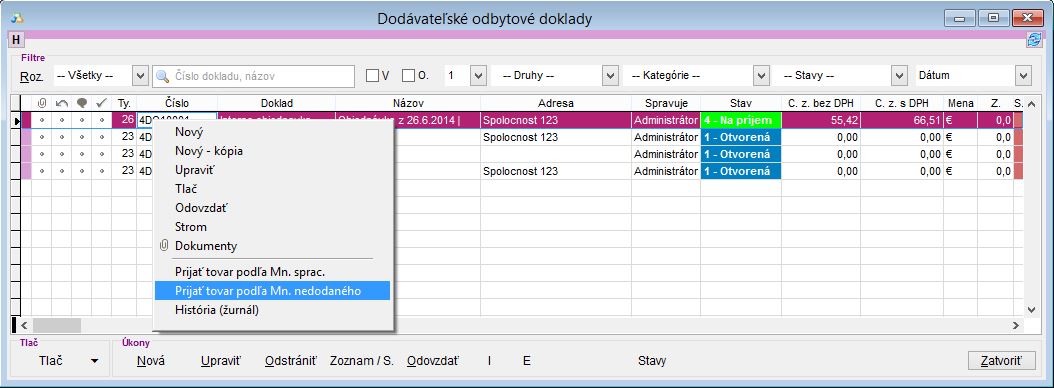Image resolution: width=1054 pixels, height=388 pixels.
Task: Click the magnifier icon in search field
Action: (162, 77)
